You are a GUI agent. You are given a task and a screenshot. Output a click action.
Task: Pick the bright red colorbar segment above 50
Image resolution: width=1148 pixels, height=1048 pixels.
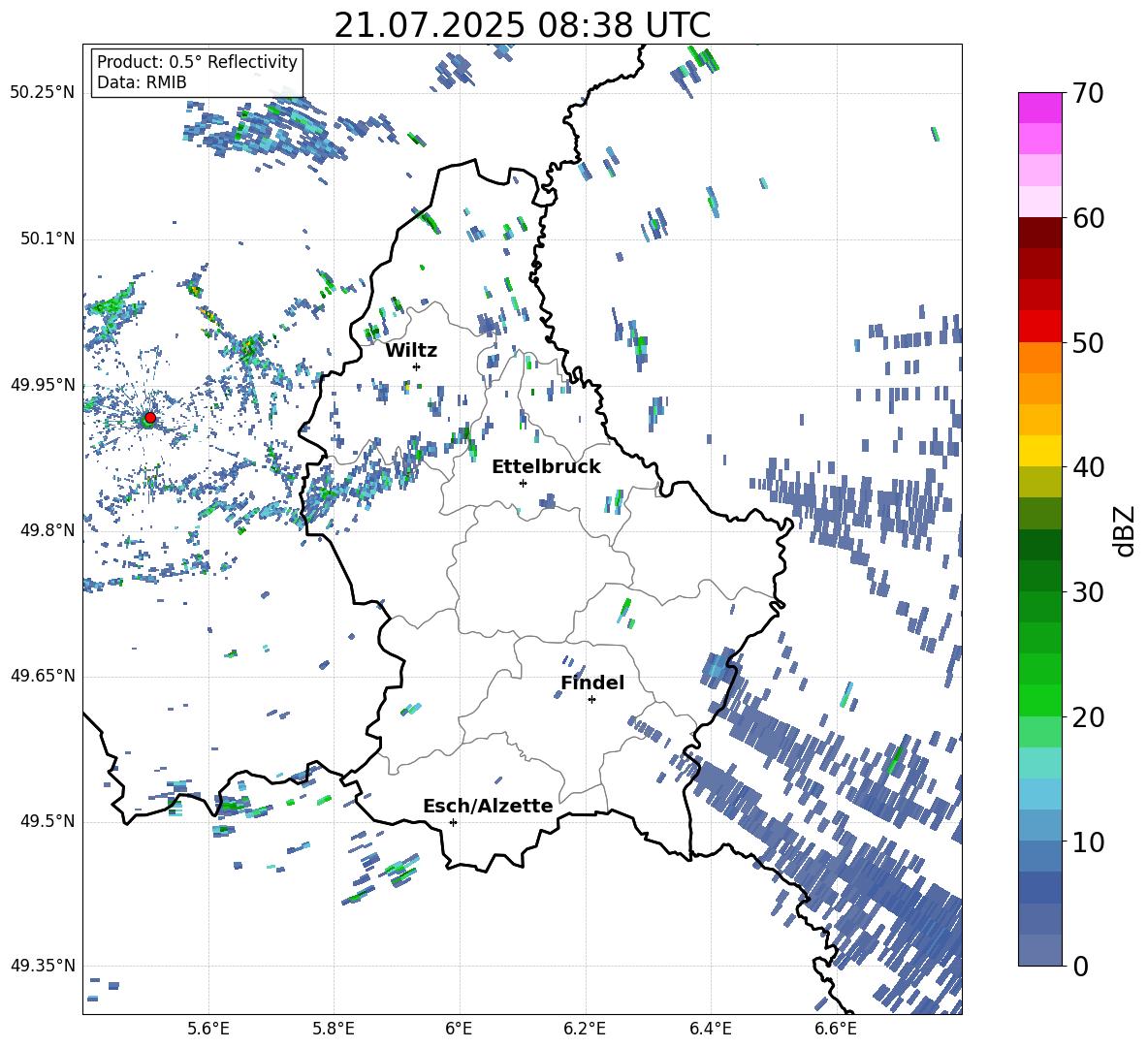coord(1040,327)
